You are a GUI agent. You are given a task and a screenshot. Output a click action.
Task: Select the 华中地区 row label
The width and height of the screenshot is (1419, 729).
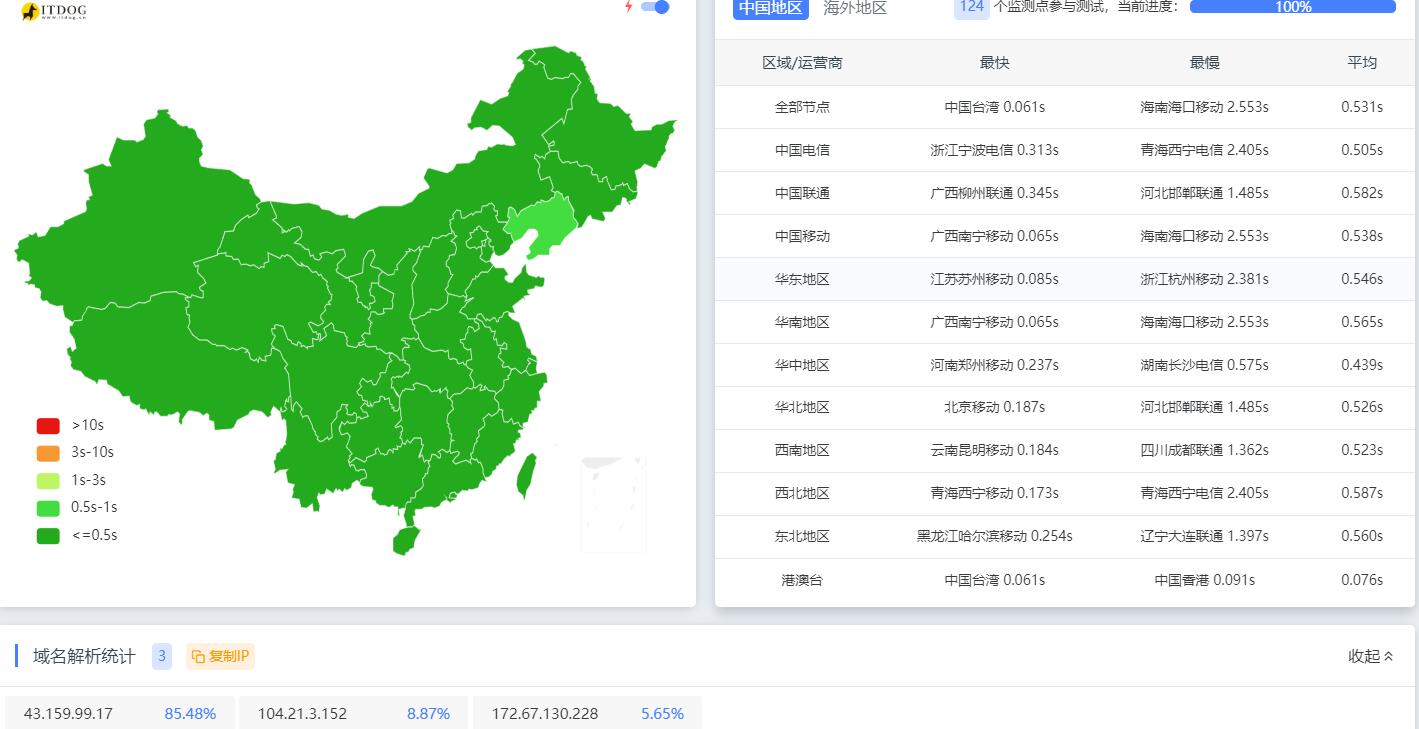802,365
